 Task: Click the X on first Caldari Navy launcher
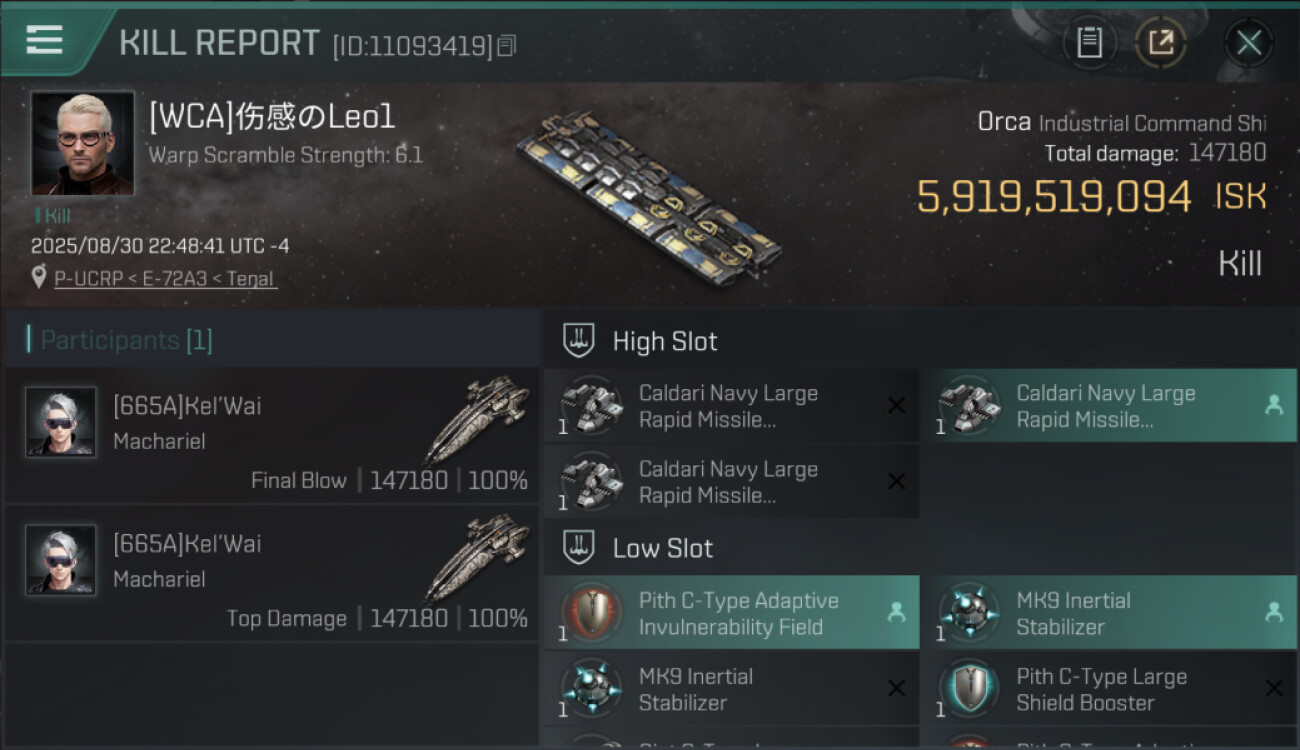pyautogui.click(x=896, y=406)
